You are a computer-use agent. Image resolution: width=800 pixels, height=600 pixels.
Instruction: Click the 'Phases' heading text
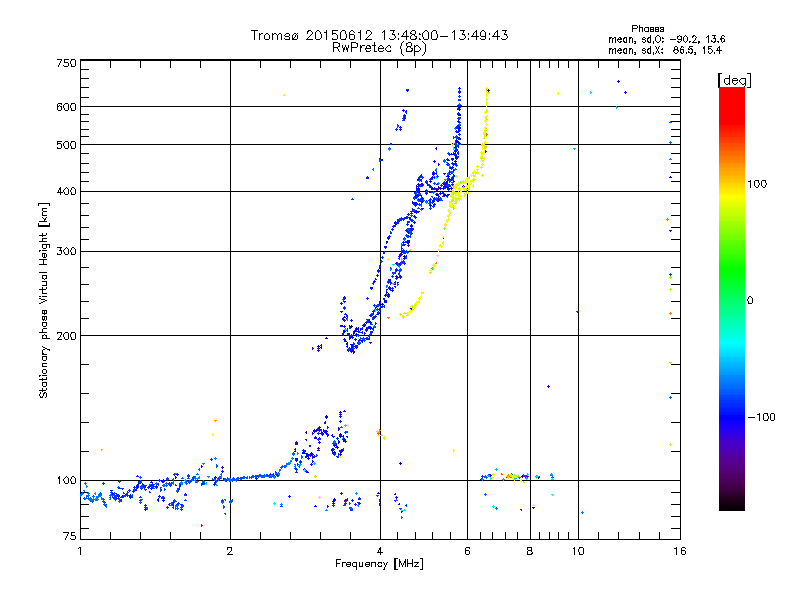647,29
